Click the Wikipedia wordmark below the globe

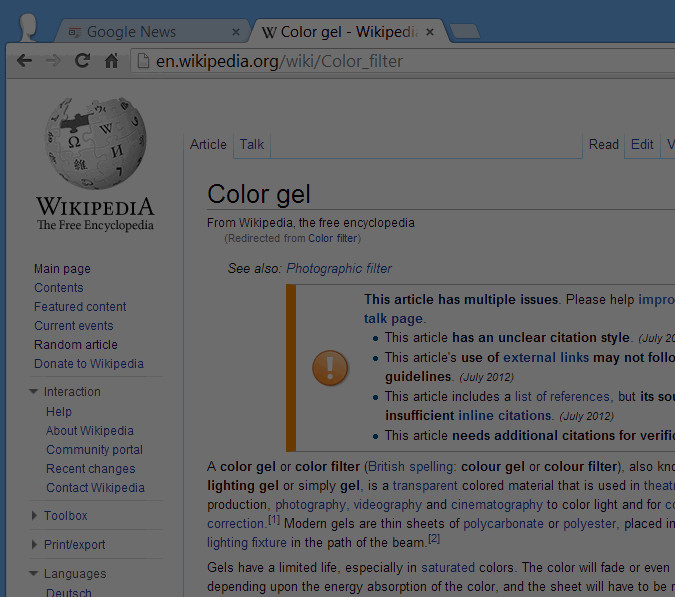tap(95, 207)
